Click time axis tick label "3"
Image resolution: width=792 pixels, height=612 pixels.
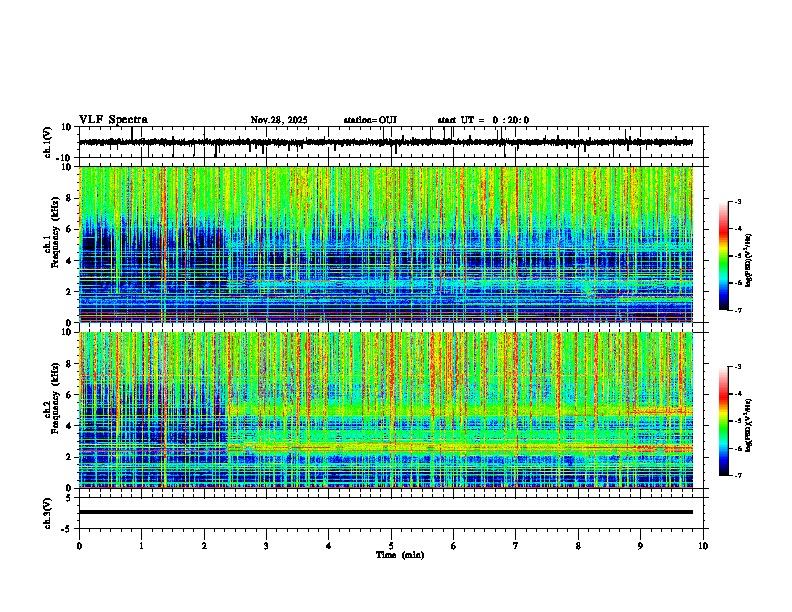266,546
